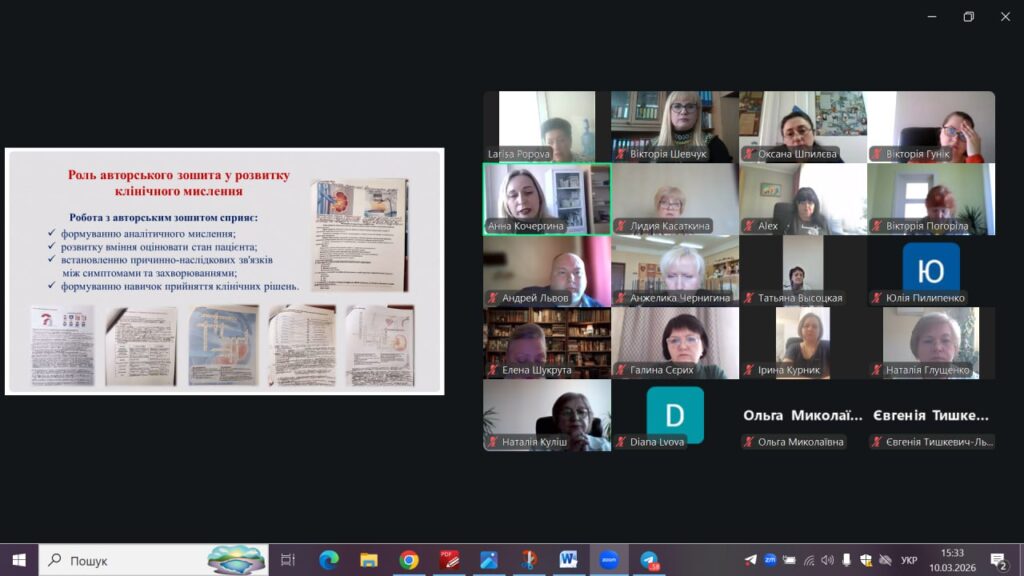Open Windows Task View

[x=288, y=560]
